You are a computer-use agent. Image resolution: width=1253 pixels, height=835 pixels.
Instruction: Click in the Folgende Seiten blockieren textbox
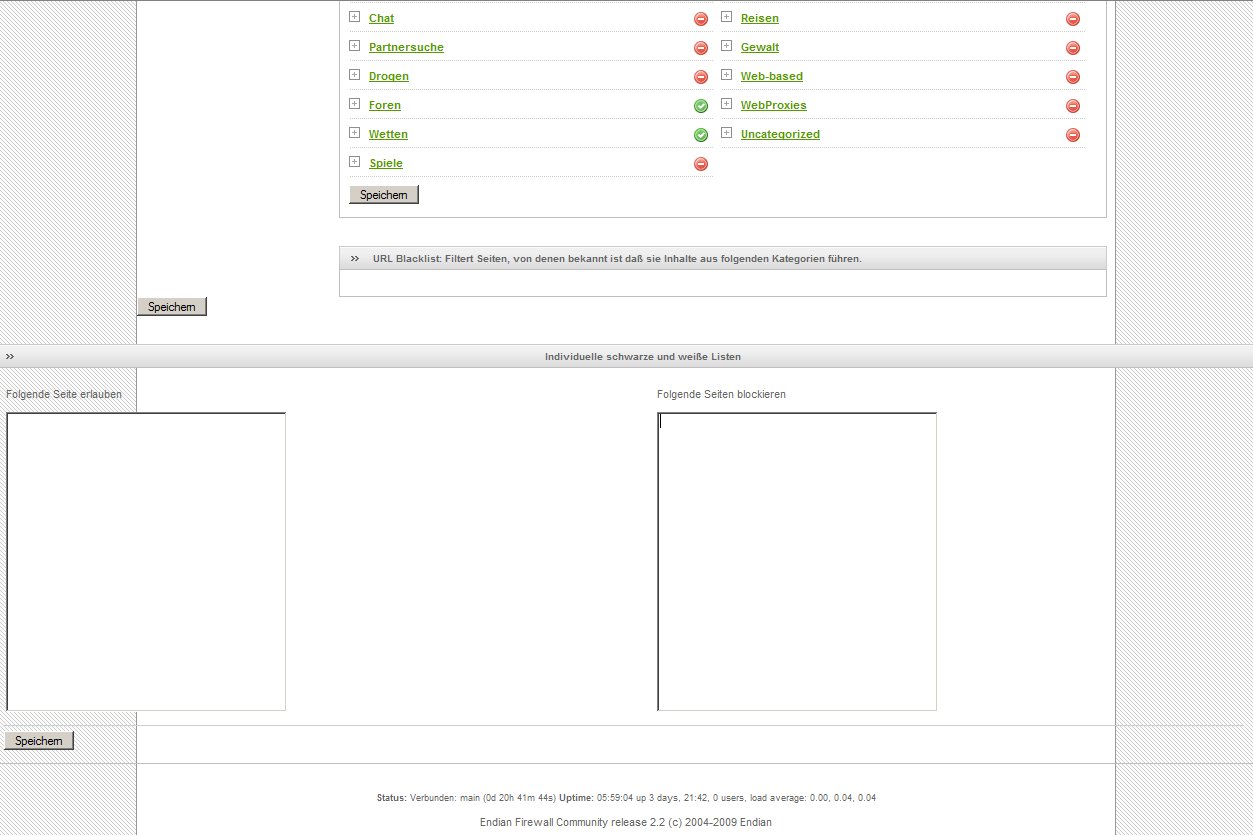click(x=797, y=561)
